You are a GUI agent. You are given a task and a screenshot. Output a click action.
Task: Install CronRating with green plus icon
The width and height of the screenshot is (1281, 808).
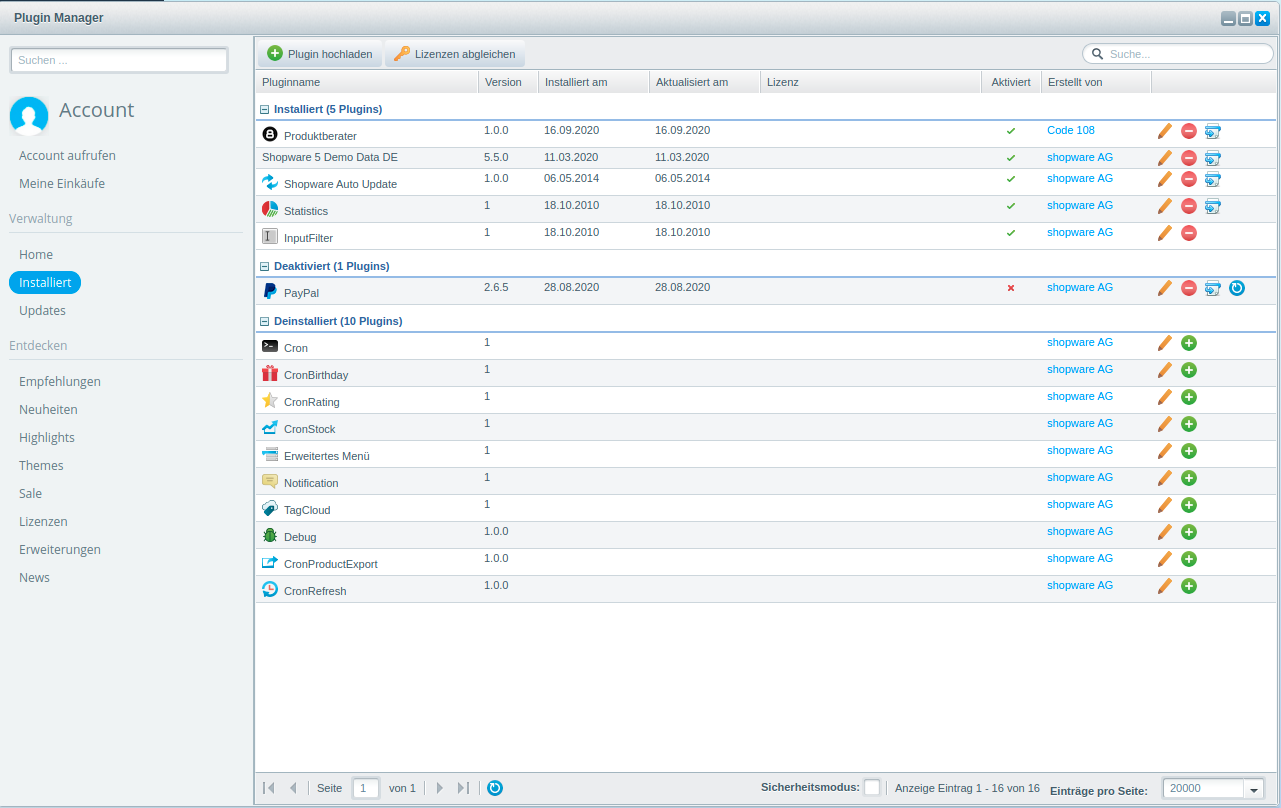coord(1189,397)
